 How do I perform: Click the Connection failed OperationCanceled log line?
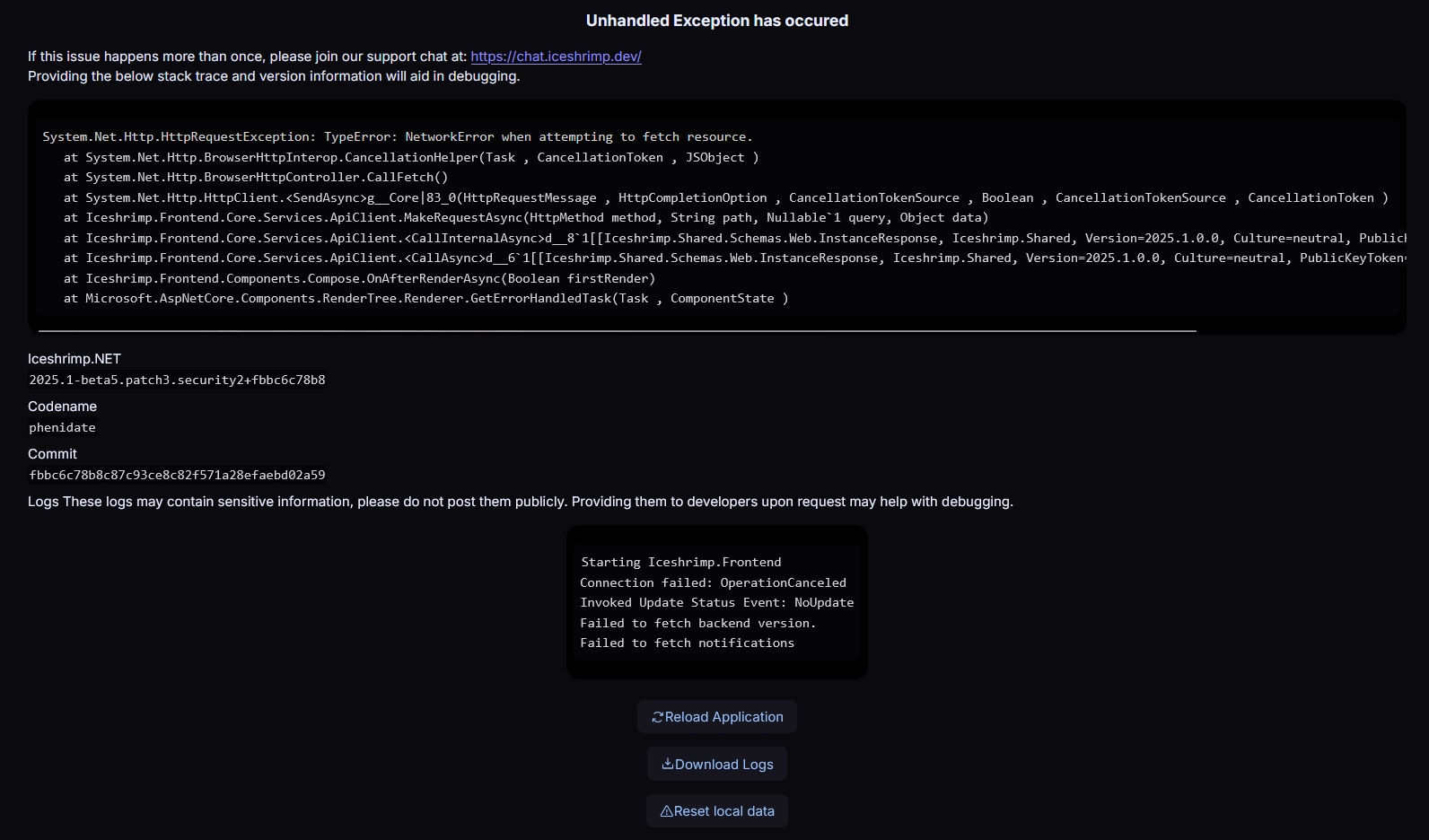(x=713, y=582)
